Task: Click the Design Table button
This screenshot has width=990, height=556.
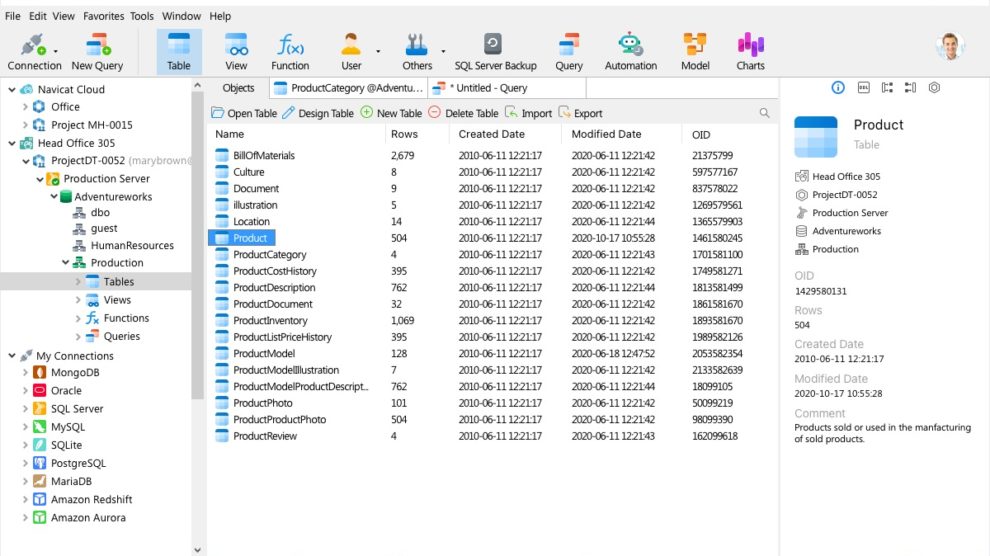Action: (x=318, y=113)
